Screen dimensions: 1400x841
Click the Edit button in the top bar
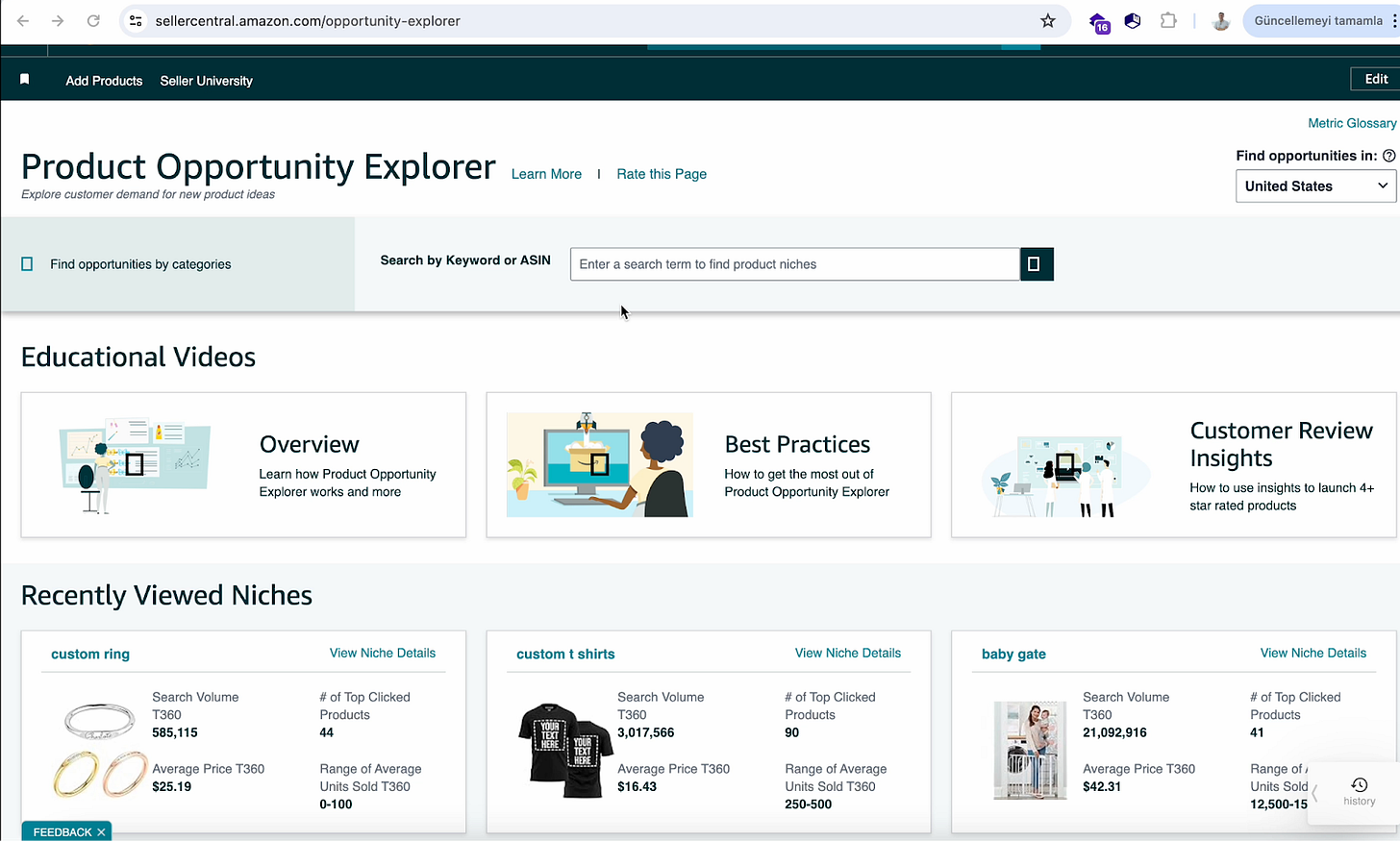click(x=1376, y=79)
